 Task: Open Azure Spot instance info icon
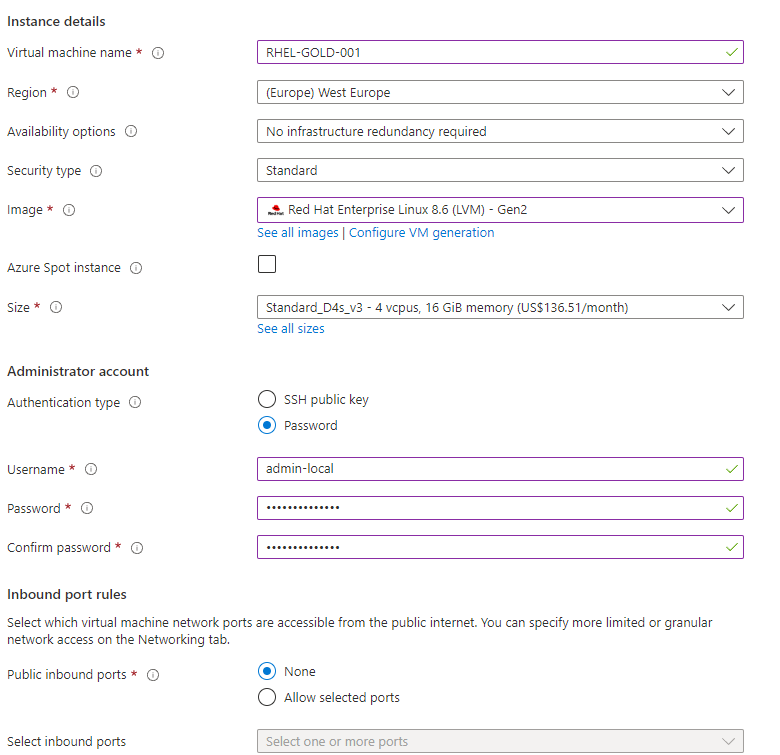click(x=136, y=268)
